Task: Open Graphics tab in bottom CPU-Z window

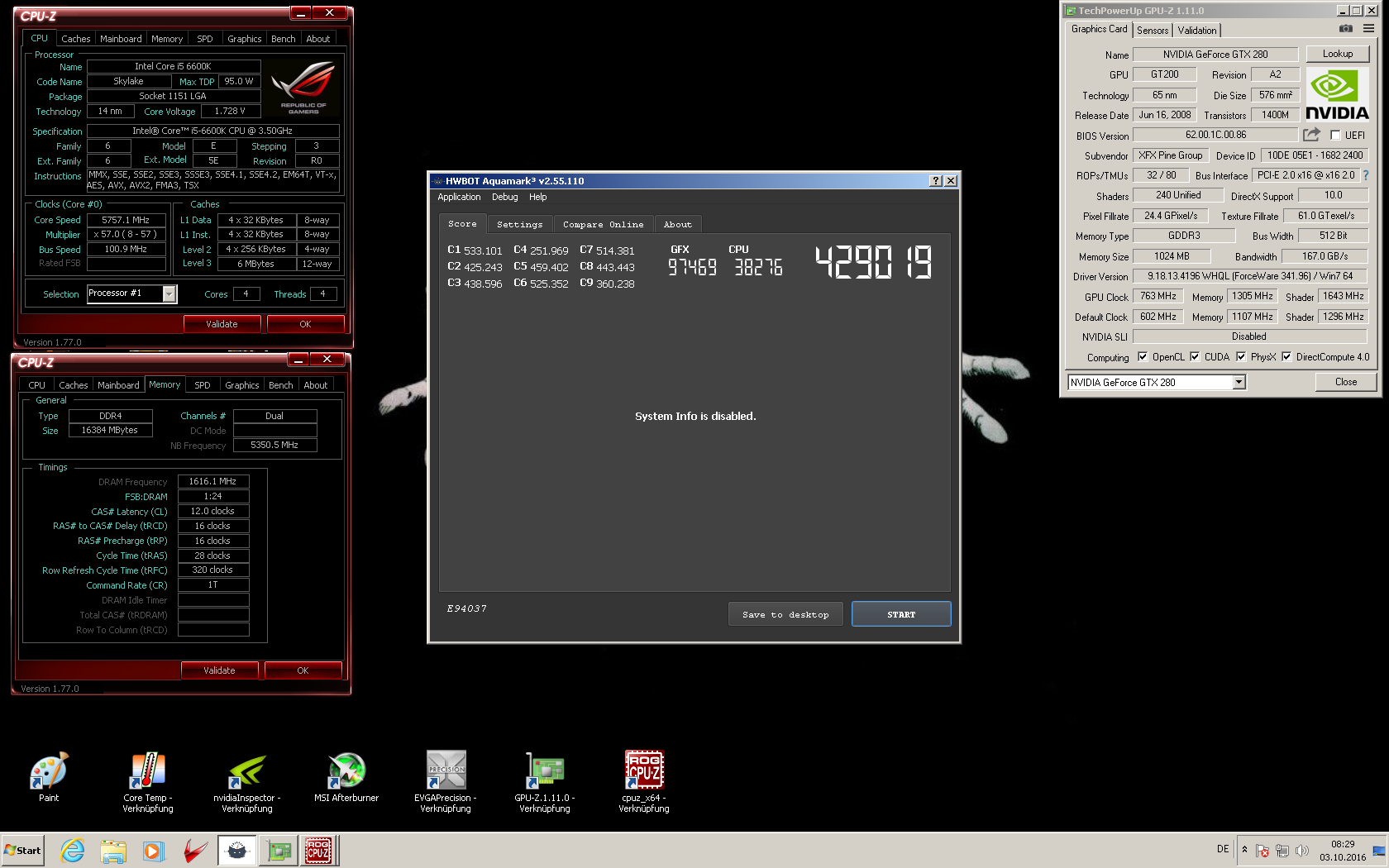Action: click(242, 385)
